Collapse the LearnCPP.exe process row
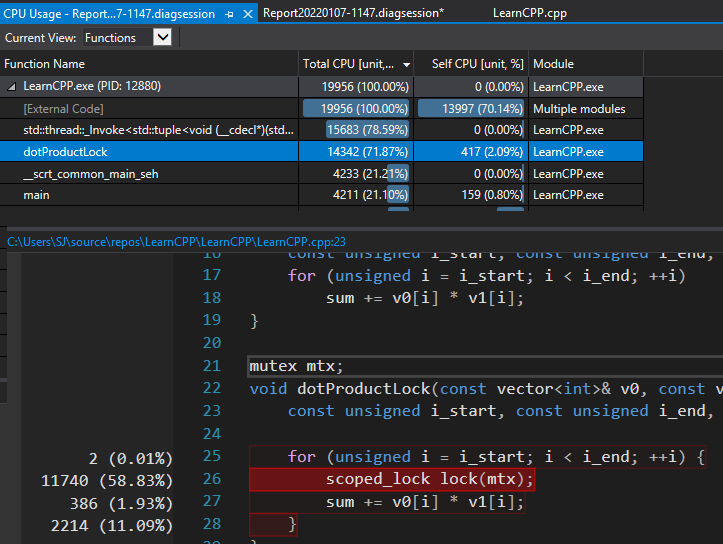 [12, 86]
